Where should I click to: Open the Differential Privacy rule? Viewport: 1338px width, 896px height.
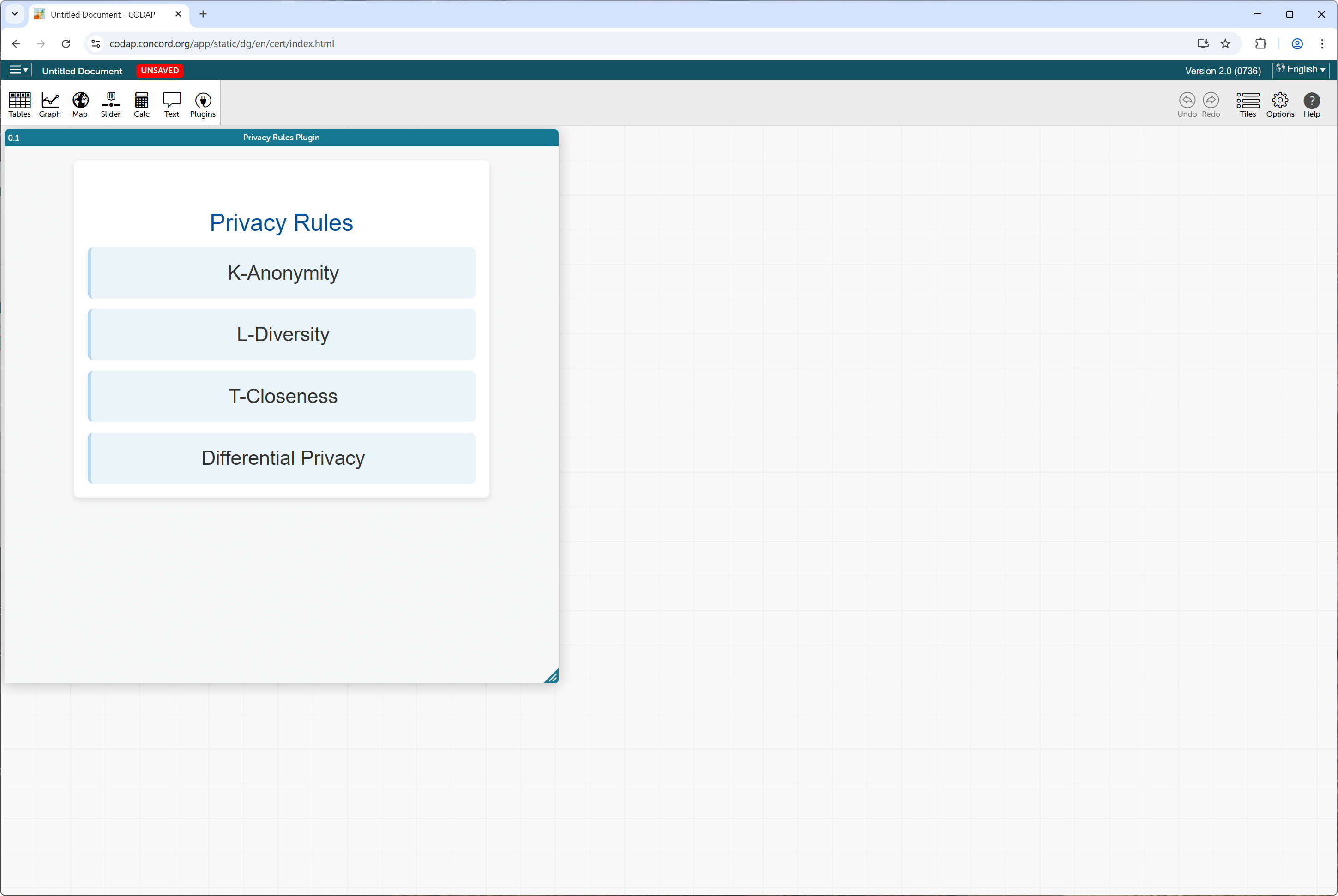tap(282, 458)
